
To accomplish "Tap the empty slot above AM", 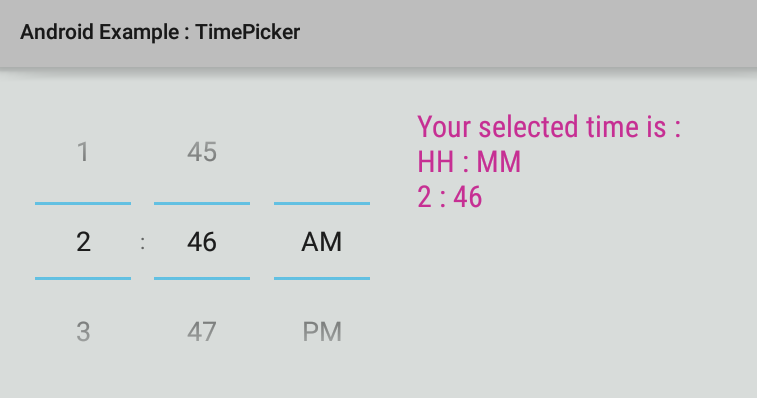I will [x=322, y=152].
